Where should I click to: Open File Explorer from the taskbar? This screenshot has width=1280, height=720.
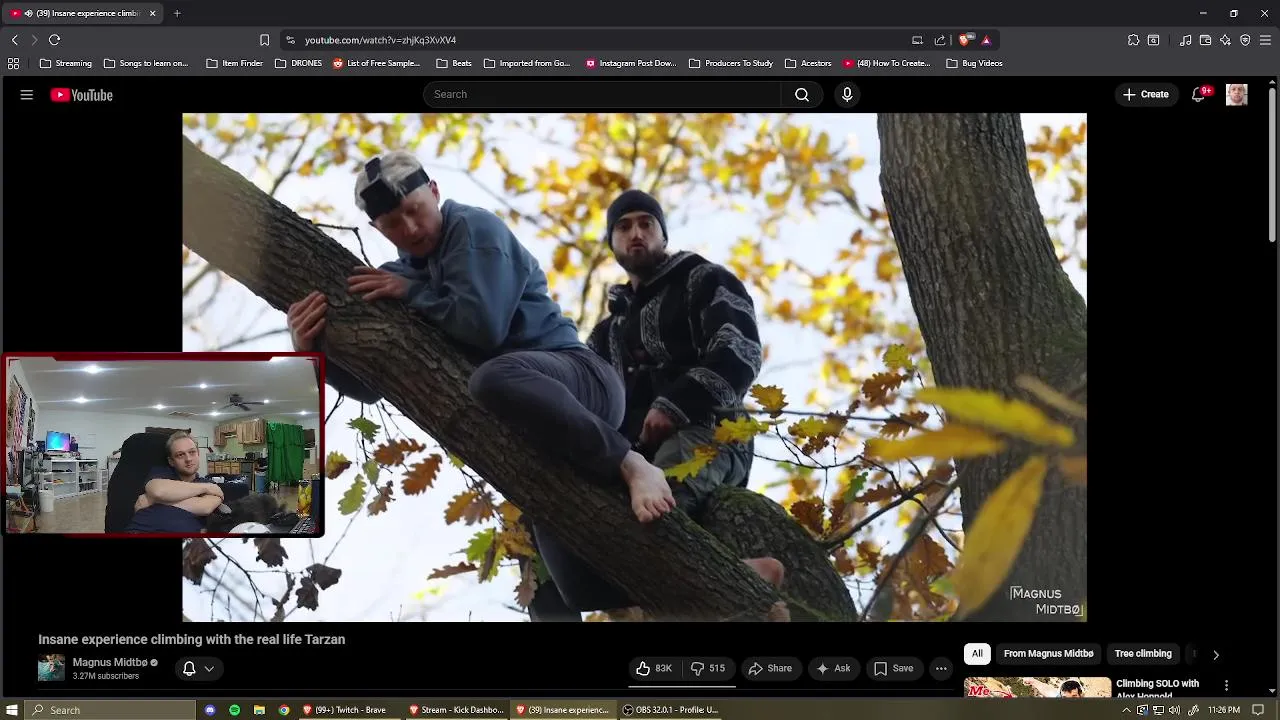(x=259, y=710)
